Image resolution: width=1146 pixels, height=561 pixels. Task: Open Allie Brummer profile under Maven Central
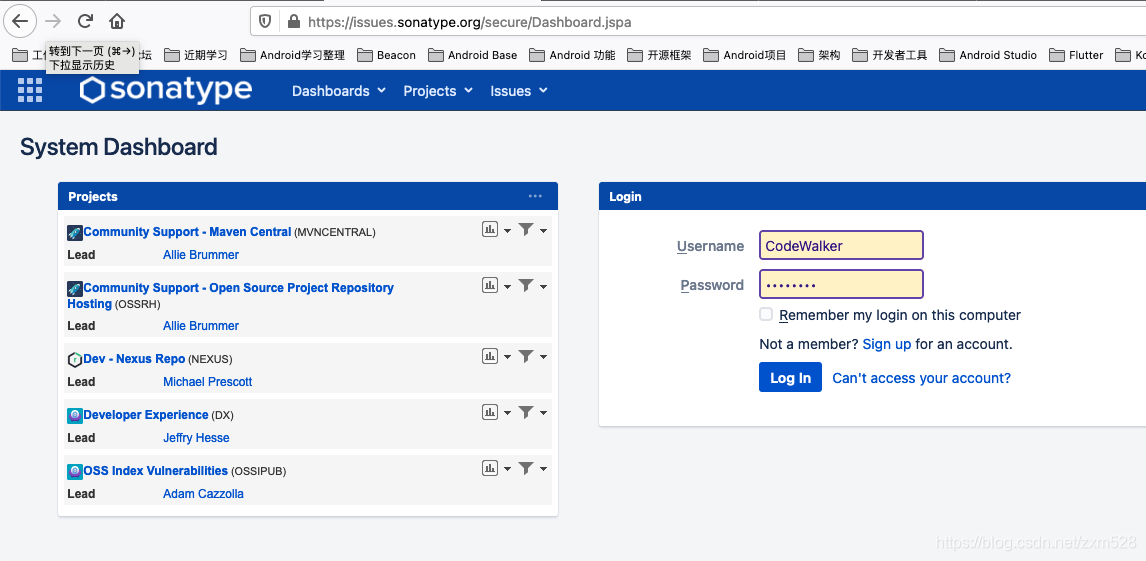point(200,254)
